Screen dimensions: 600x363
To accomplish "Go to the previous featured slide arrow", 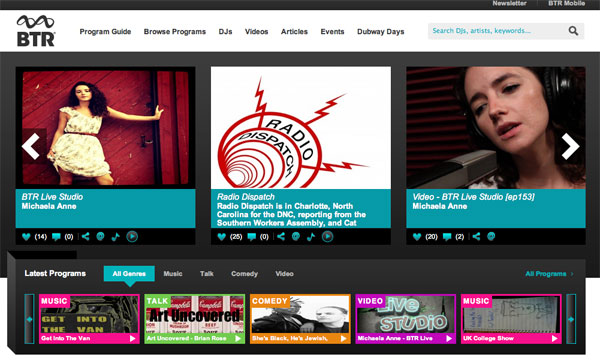I will (31, 146).
